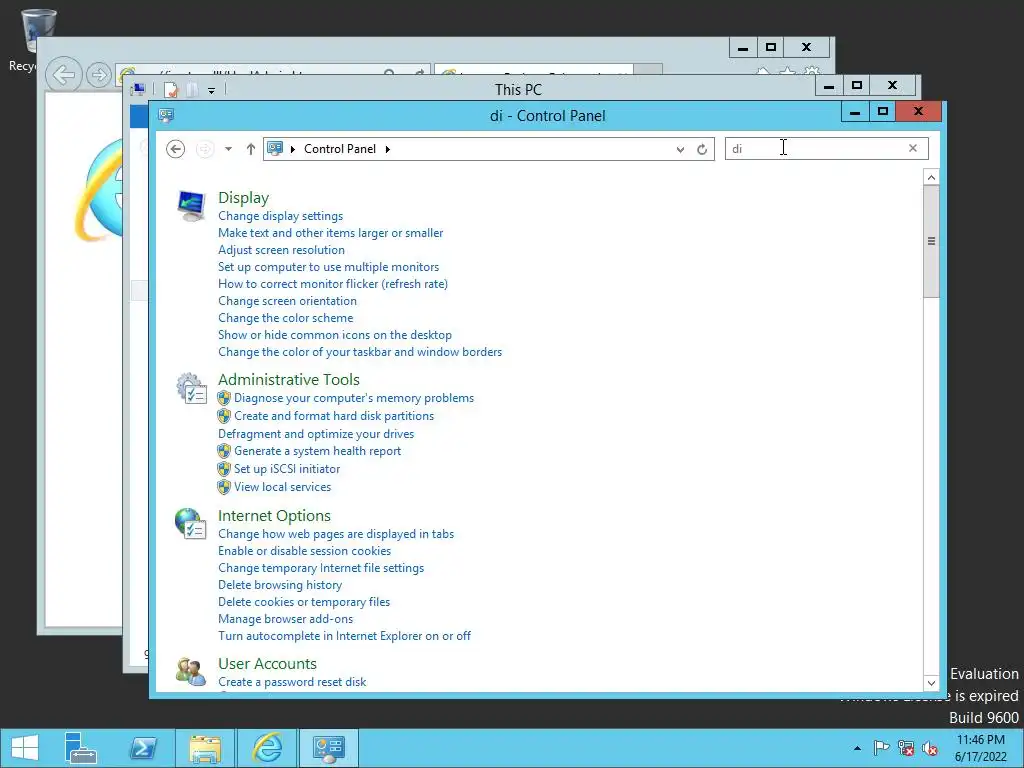Open Create a password reset disk
Image resolution: width=1024 pixels, height=768 pixels.
(292, 682)
